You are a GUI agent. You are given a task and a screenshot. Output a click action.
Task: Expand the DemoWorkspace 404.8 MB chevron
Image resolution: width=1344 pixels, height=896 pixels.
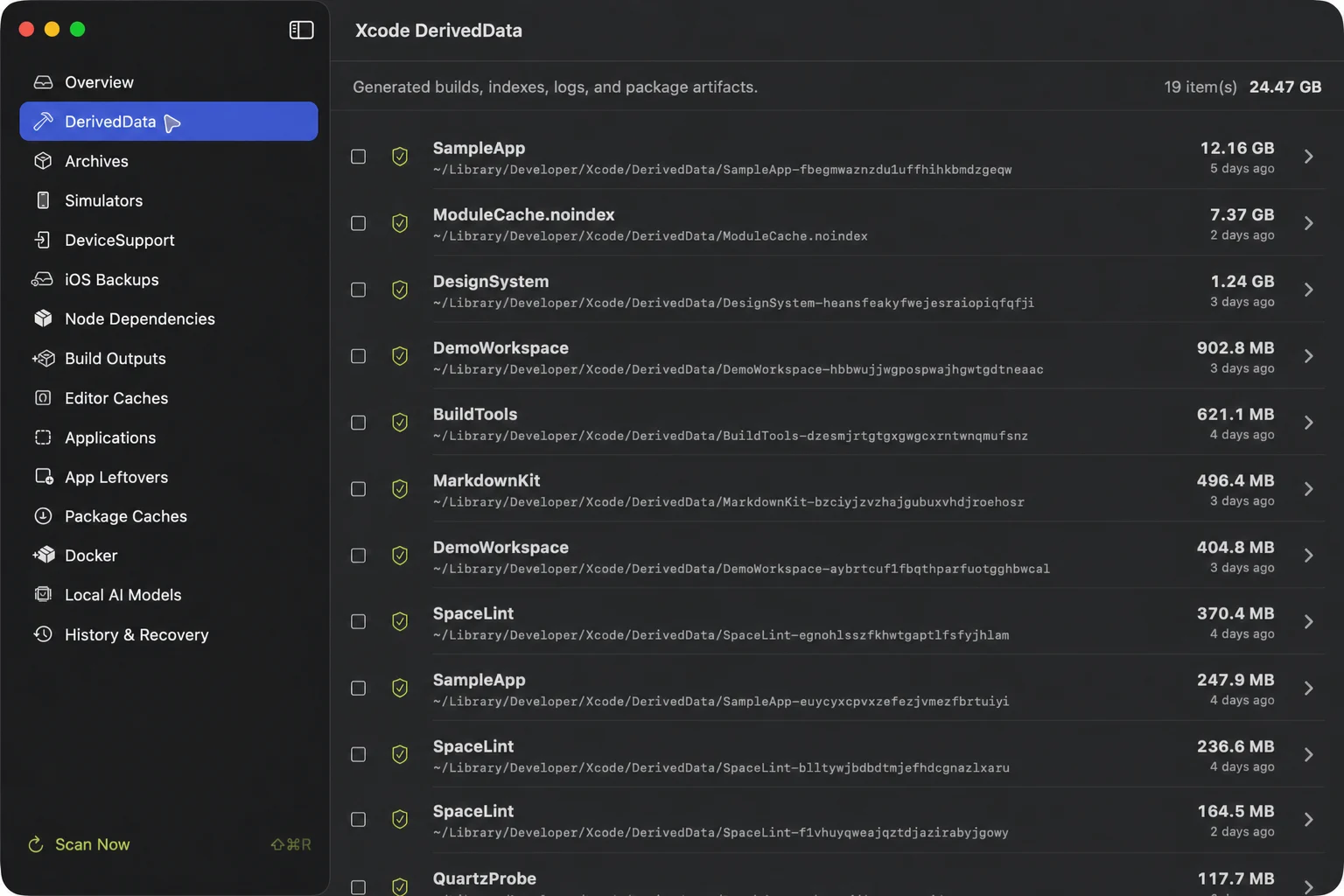[1308, 556]
